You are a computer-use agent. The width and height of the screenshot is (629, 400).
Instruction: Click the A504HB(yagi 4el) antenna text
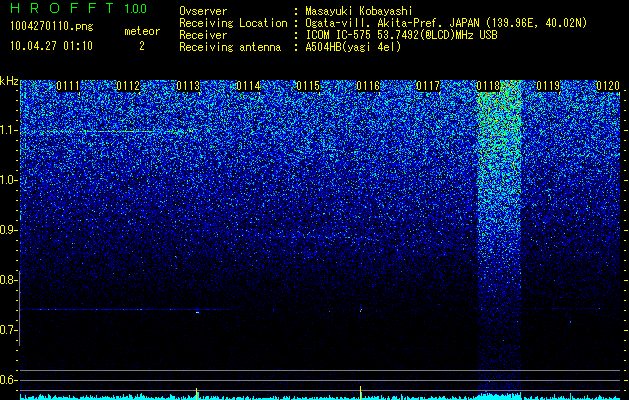pos(353,47)
